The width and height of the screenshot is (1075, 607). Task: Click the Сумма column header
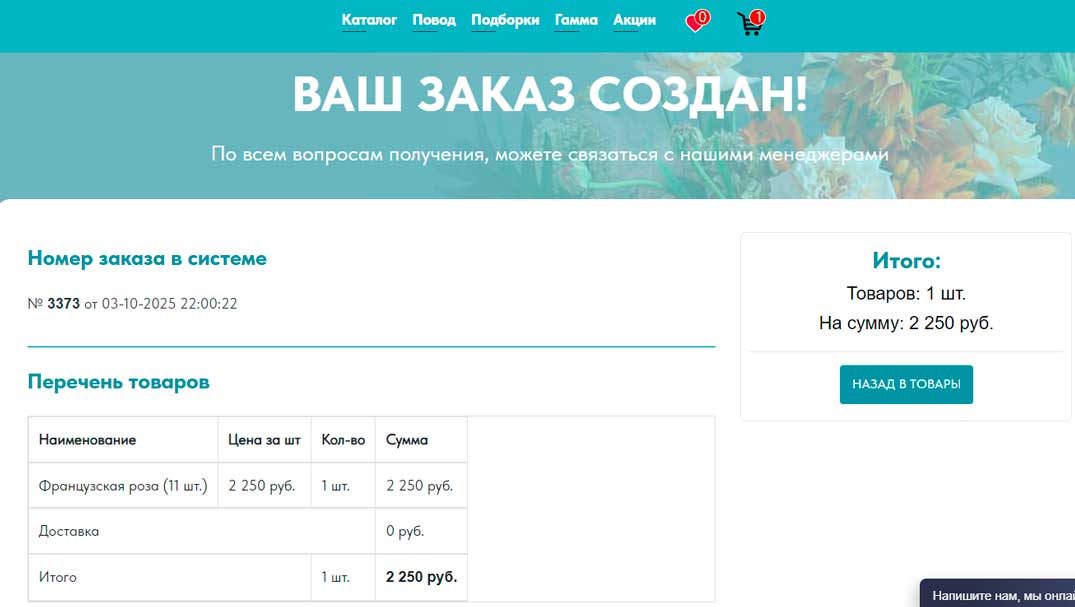click(407, 440)
